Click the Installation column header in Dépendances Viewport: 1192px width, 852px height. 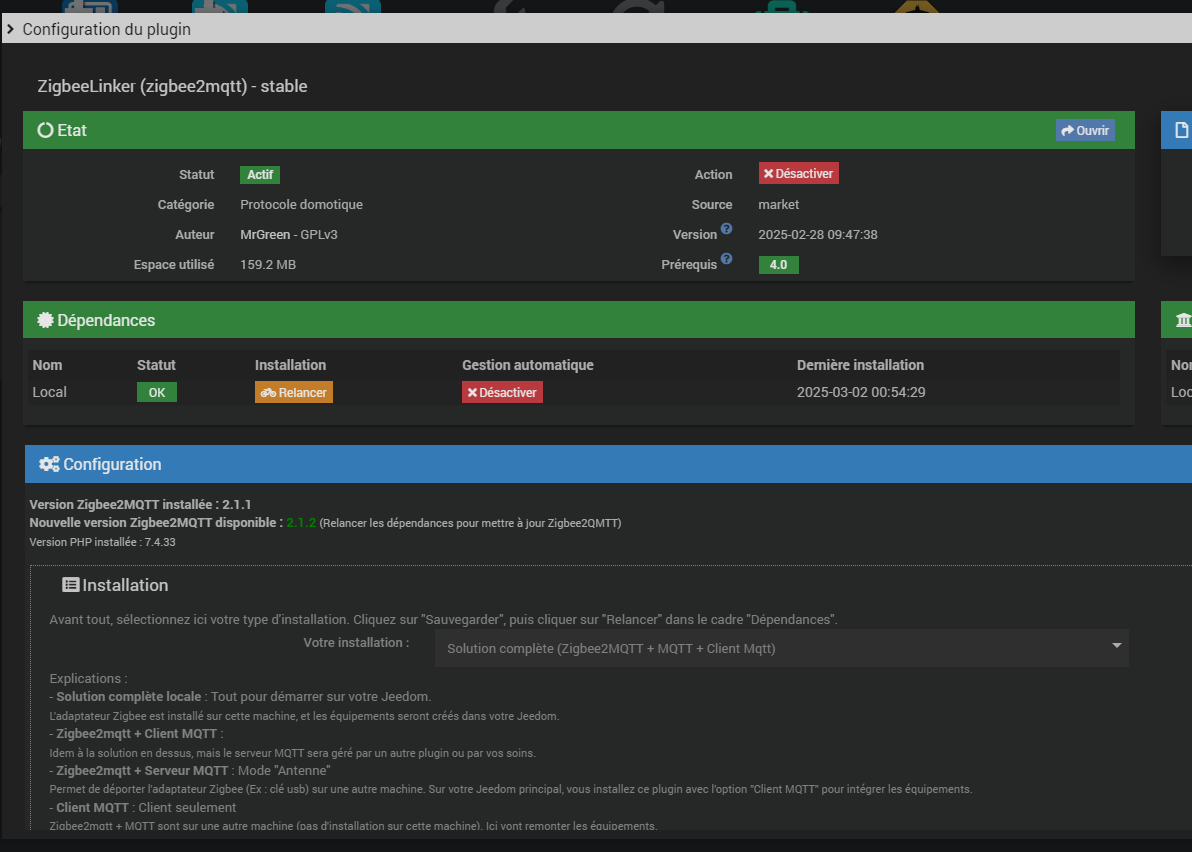pos(290,365)
